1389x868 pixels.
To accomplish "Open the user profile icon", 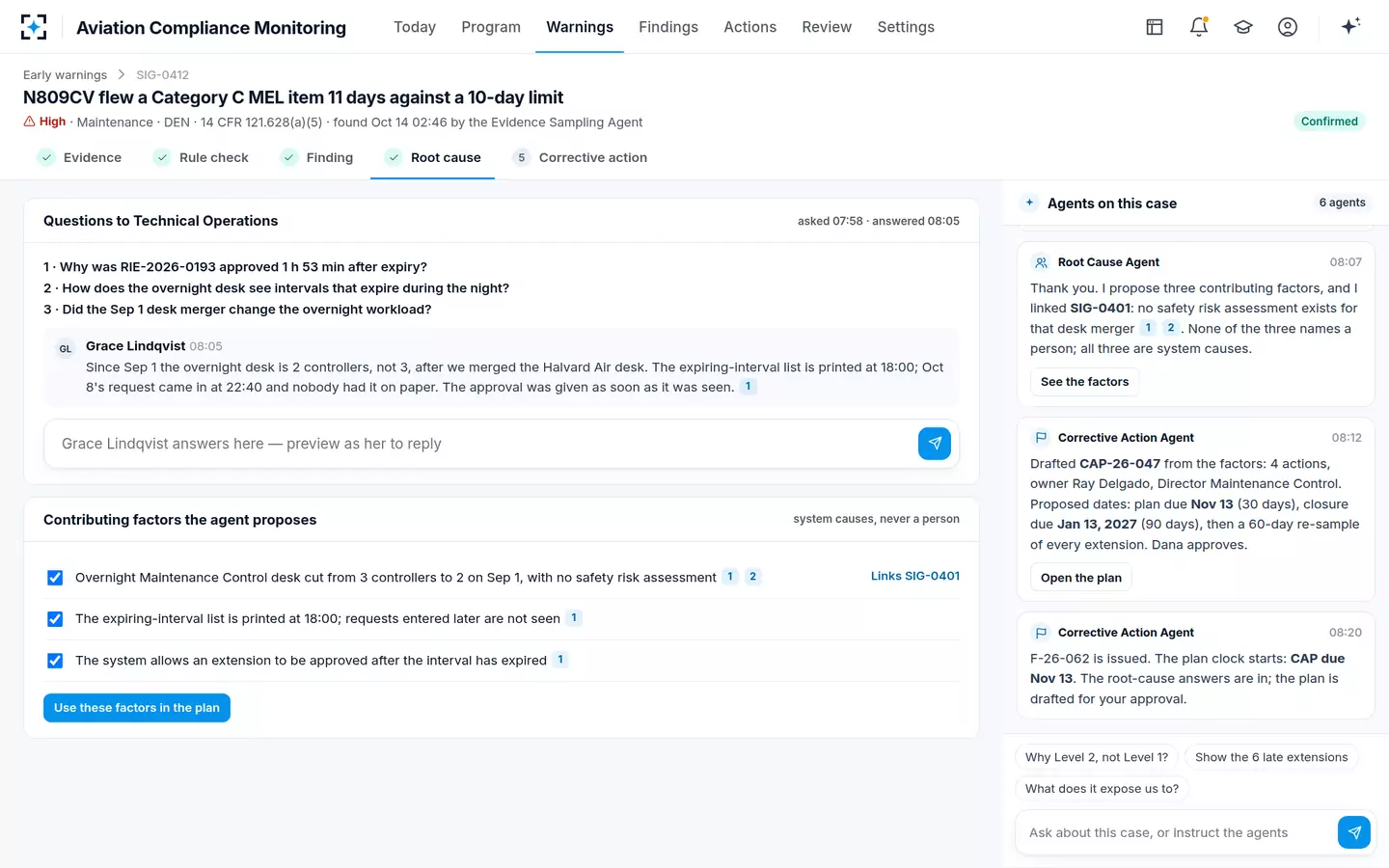I will click(1288, 27).
